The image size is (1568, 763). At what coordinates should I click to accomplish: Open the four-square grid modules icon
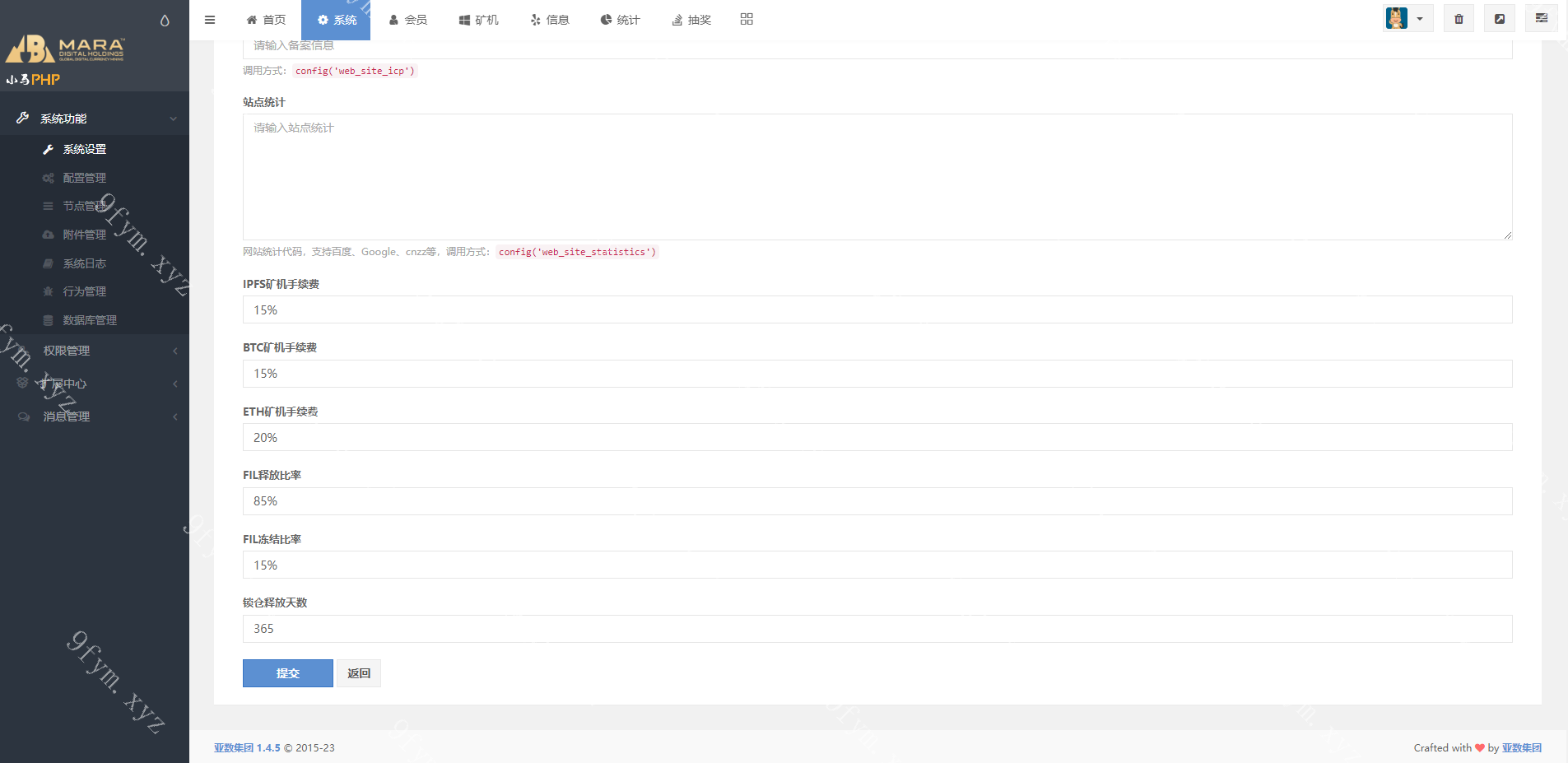(747, 19)
